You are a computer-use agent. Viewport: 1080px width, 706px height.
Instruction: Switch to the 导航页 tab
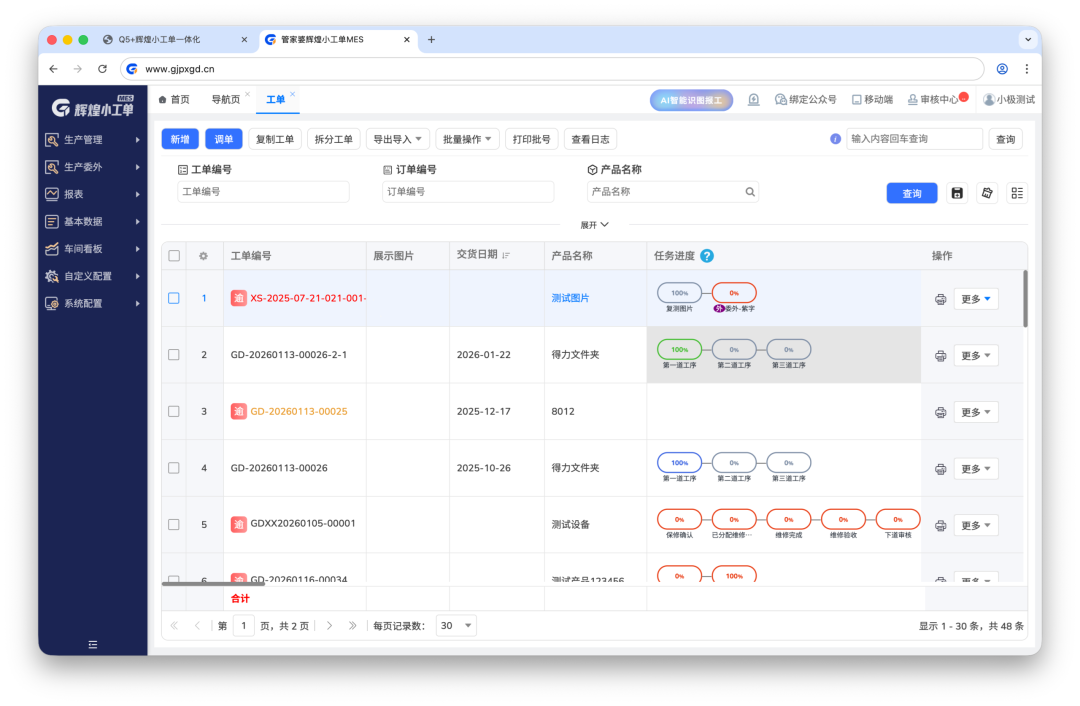[x=225, y=100]
